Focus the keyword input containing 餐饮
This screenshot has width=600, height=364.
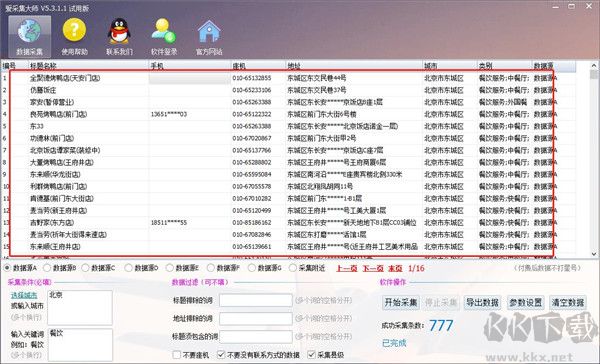80,344
